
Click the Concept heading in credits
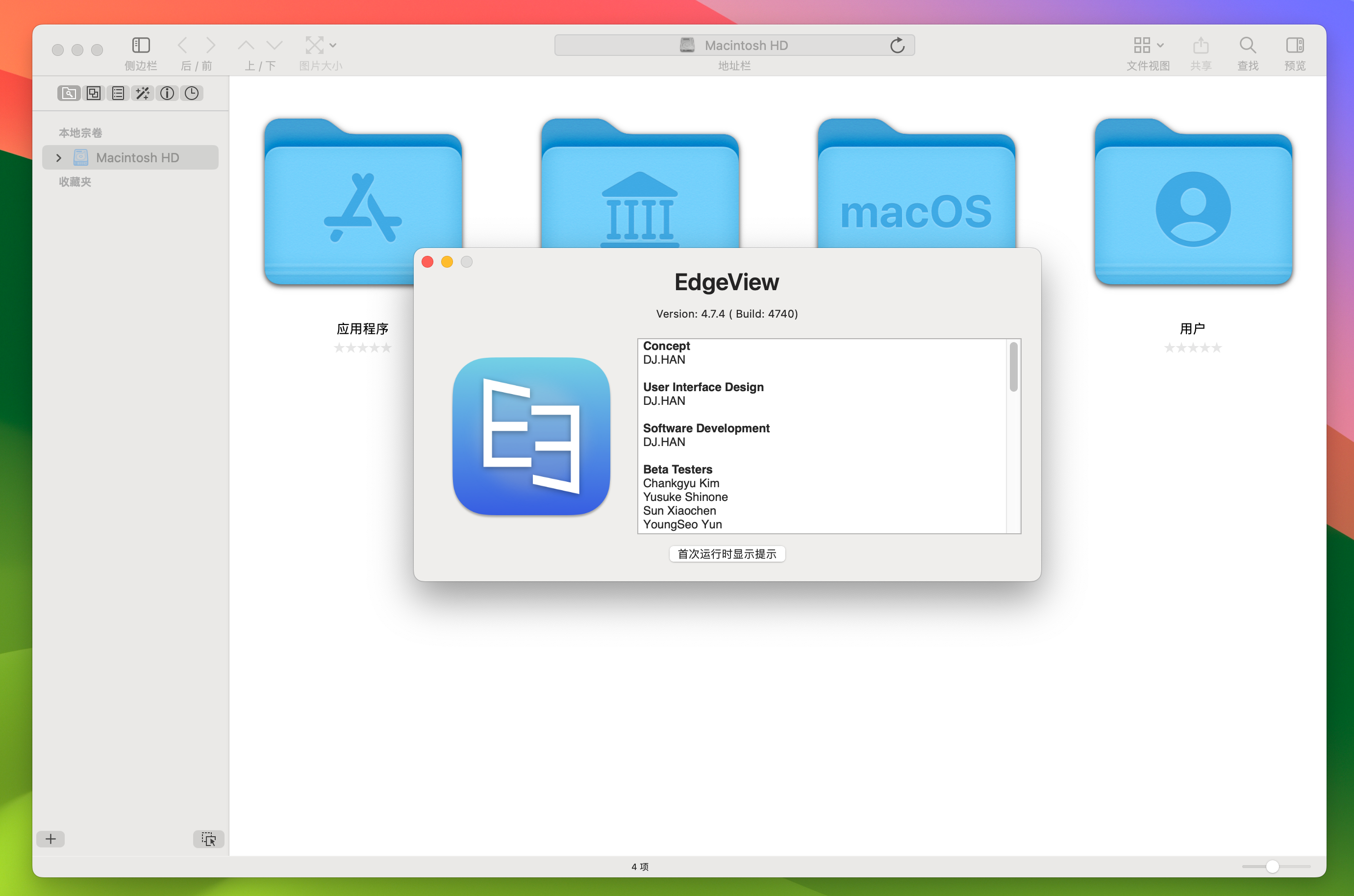[666, 346]
